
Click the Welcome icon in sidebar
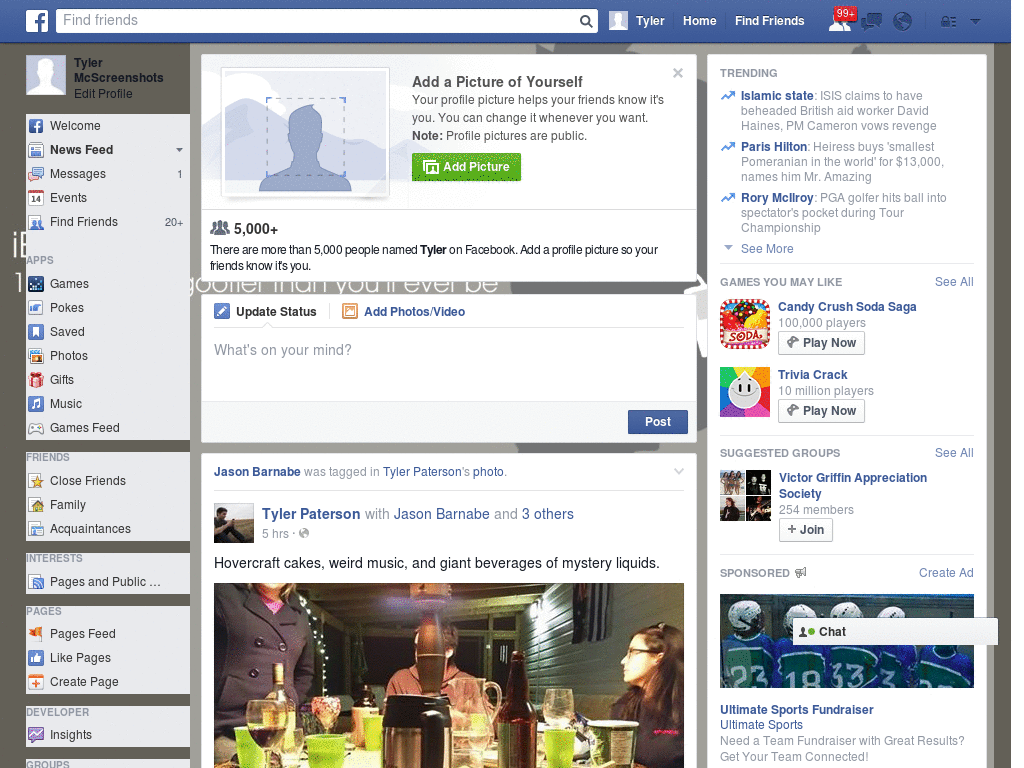tap(36, 126)
